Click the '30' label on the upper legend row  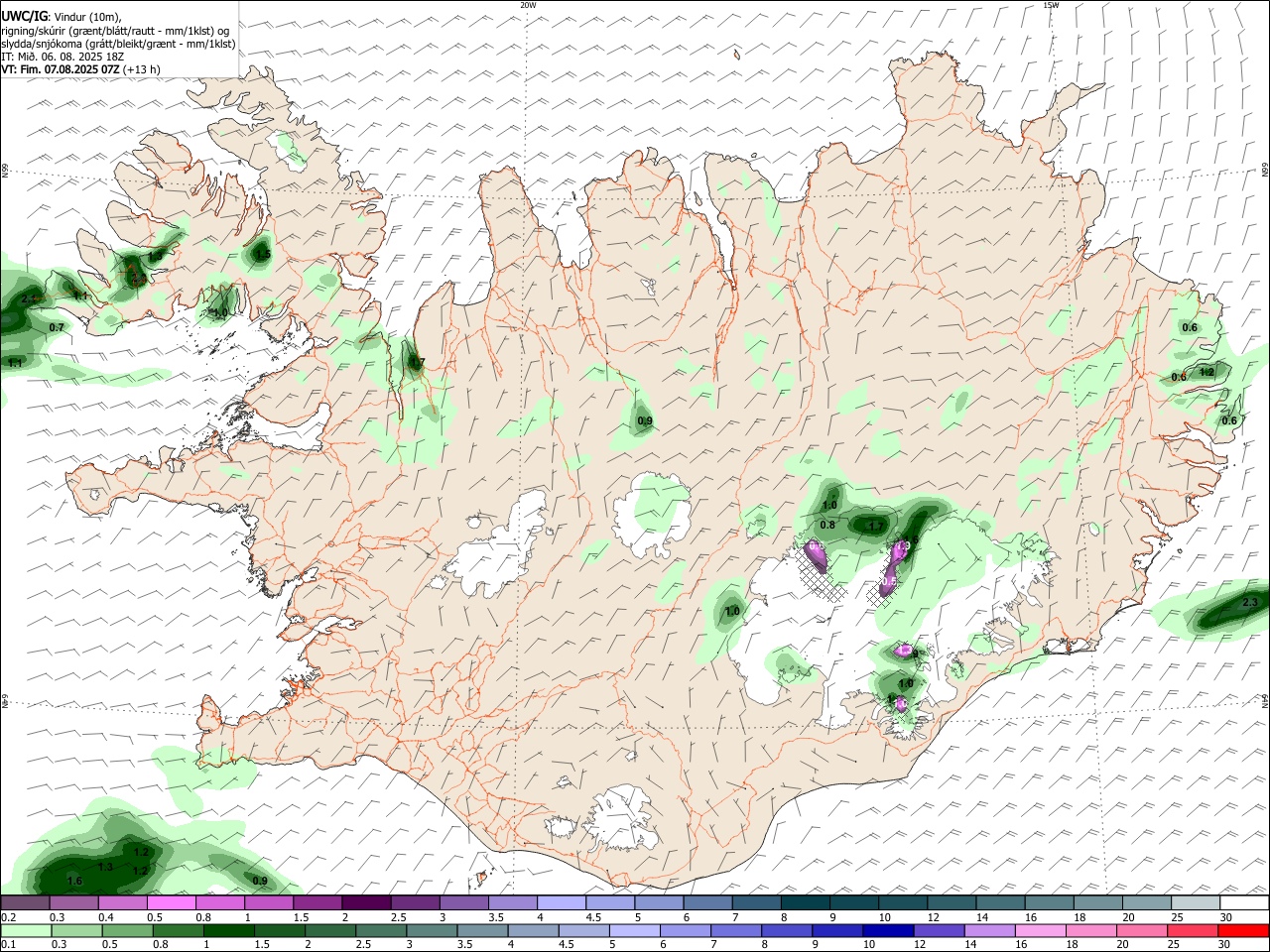point(1226,917)
